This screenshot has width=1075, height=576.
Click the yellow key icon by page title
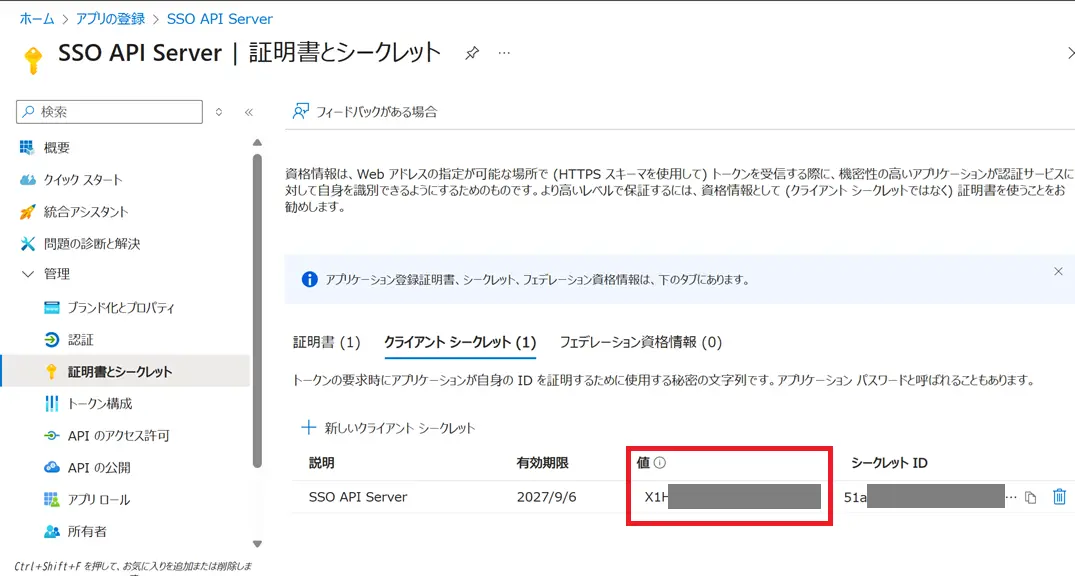tap(33, 60)
